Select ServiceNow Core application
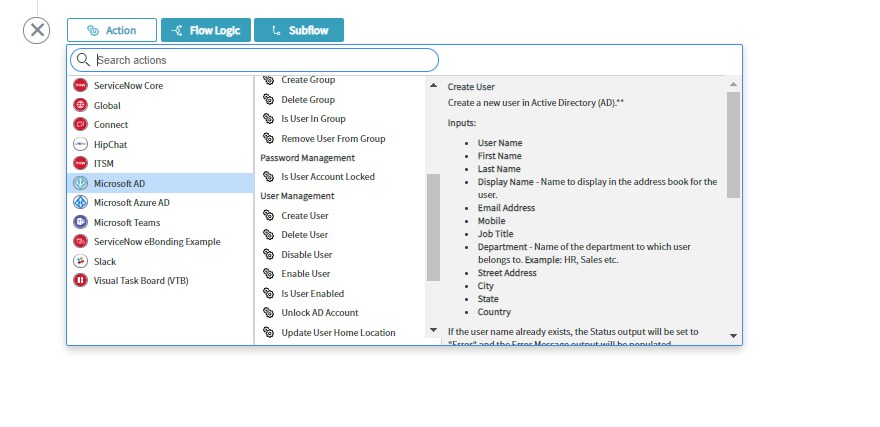880x427 pixels. (161, 85)
